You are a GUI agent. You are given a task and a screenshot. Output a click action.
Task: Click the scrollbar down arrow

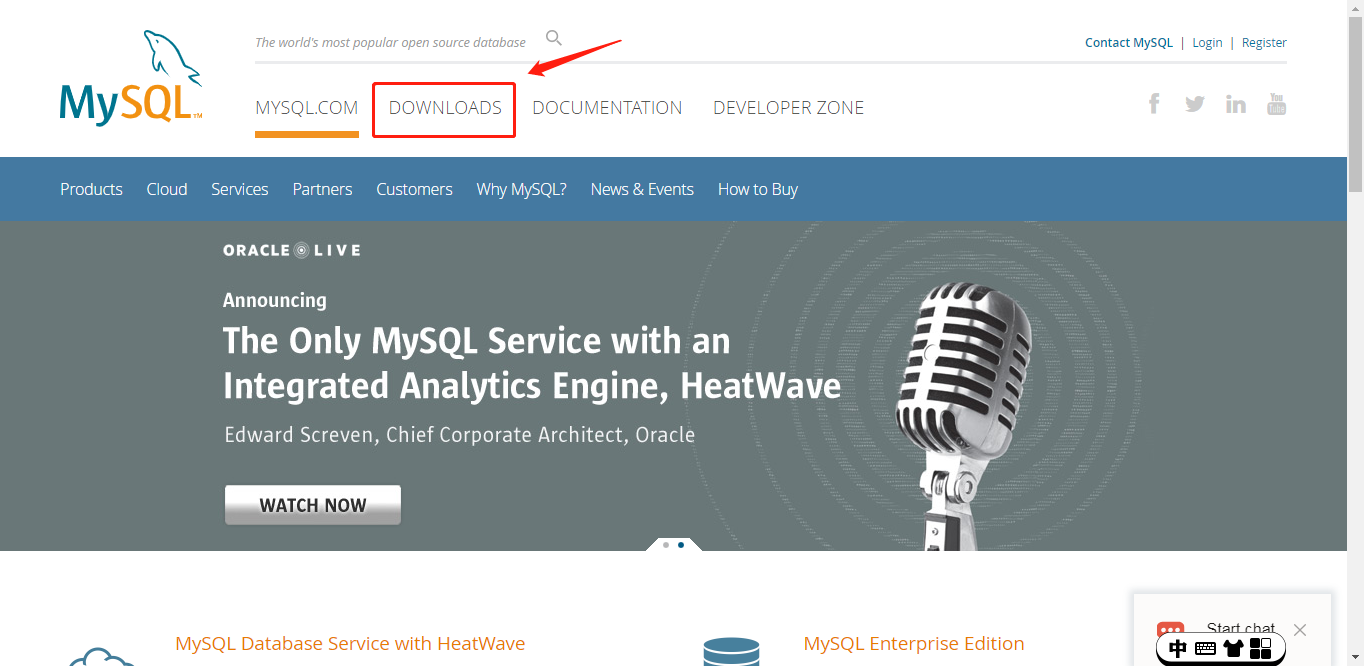coord(1355,658)
